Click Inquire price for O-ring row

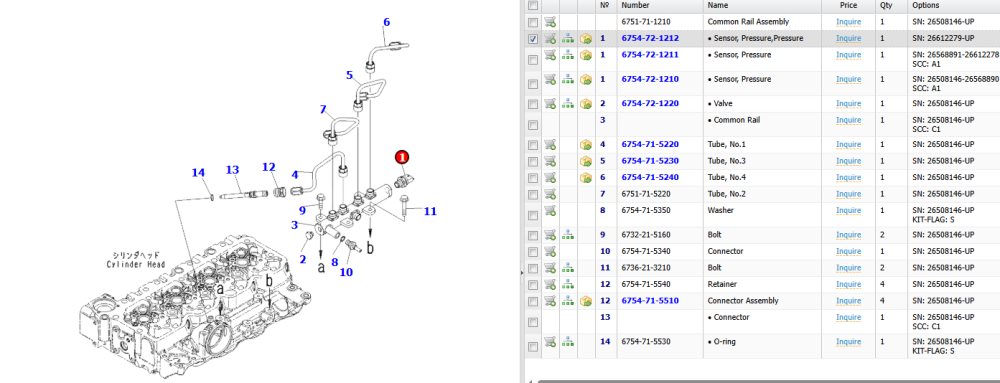tap(848, 342)
